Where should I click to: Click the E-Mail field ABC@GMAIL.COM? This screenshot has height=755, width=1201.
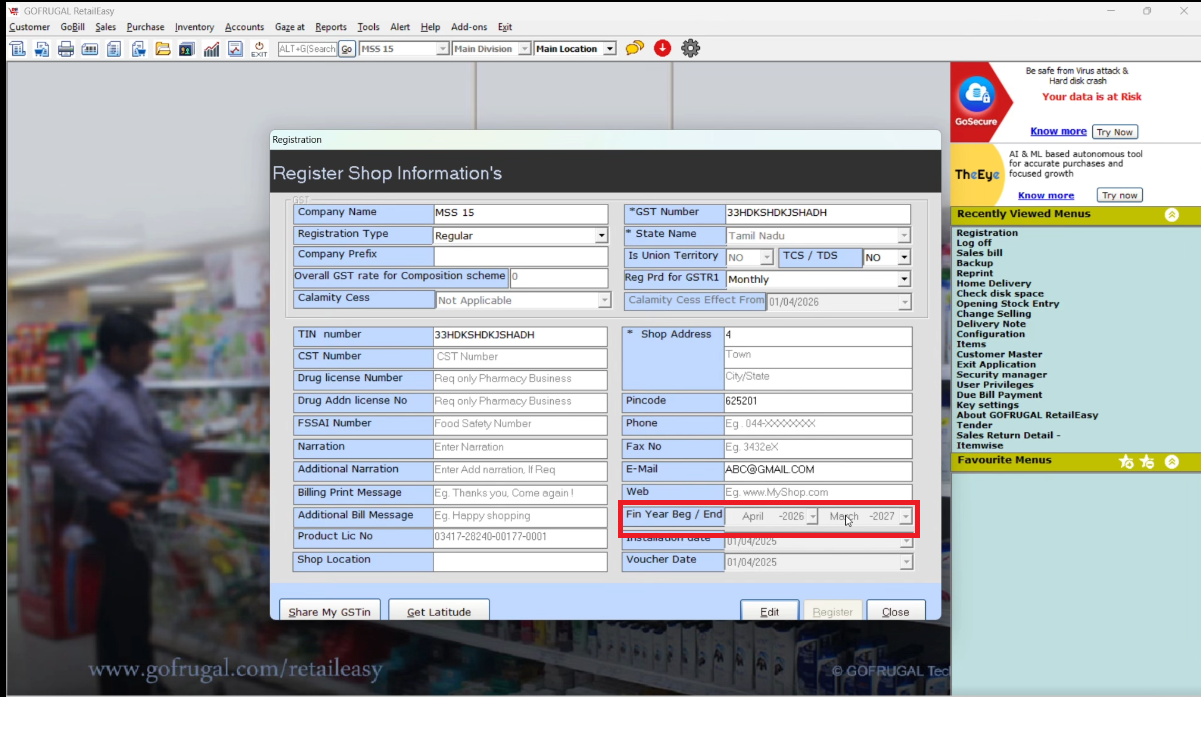pyautogui.click(x=818, y=471)
